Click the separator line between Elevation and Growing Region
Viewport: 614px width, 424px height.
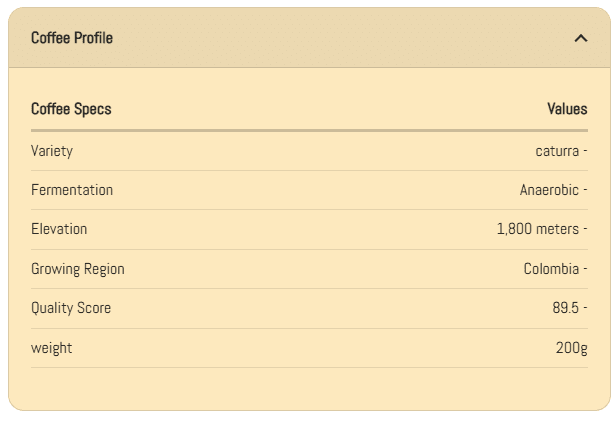pyautogui.click(x=309, y=249)
